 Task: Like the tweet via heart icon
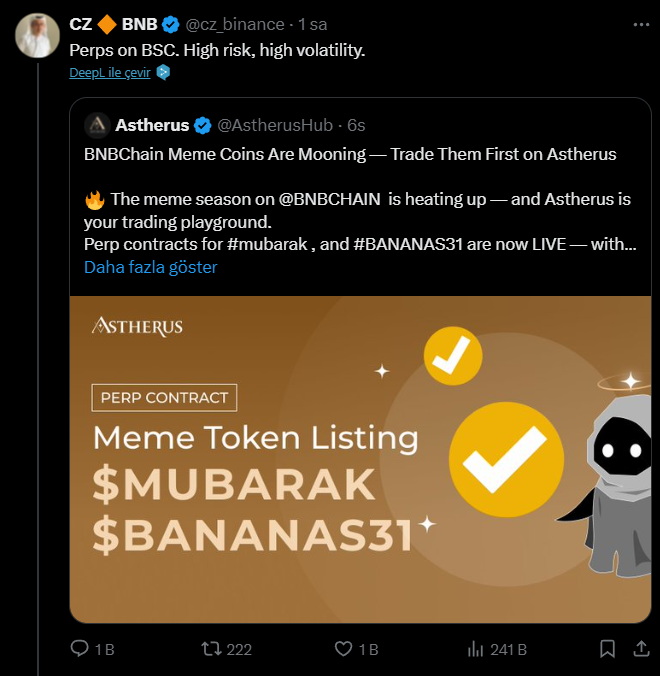[343, 649]
